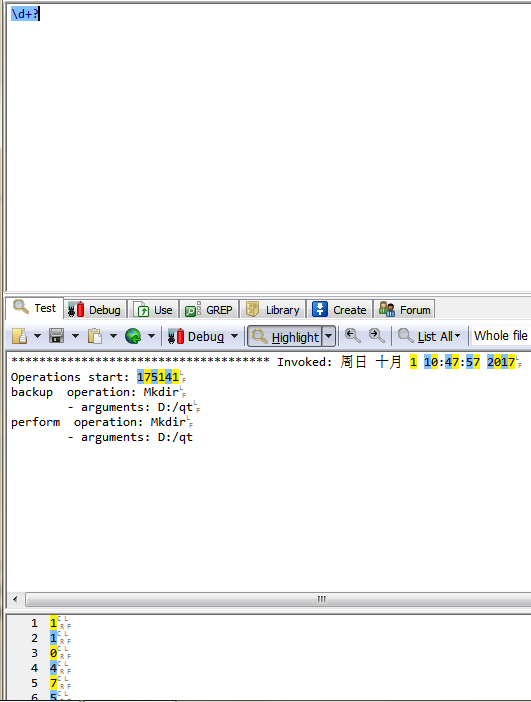Click highlighted time 10:47:57
531x702 pixels.
452,362
